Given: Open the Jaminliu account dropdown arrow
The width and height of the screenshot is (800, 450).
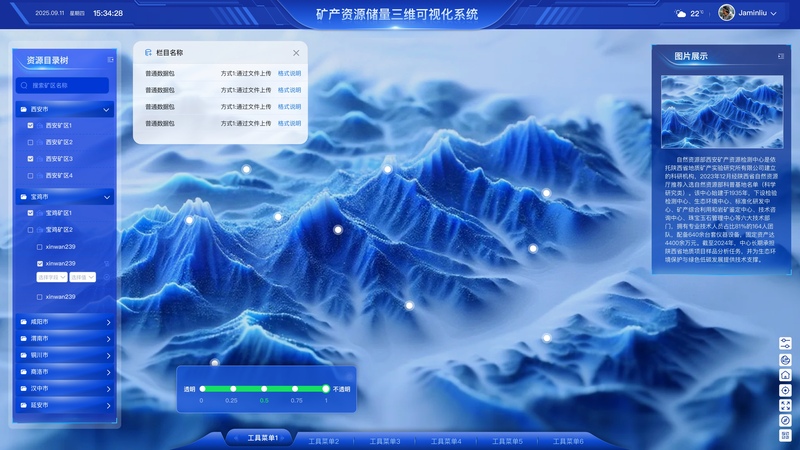Looking at the screenshot, I should pos(773,14).
